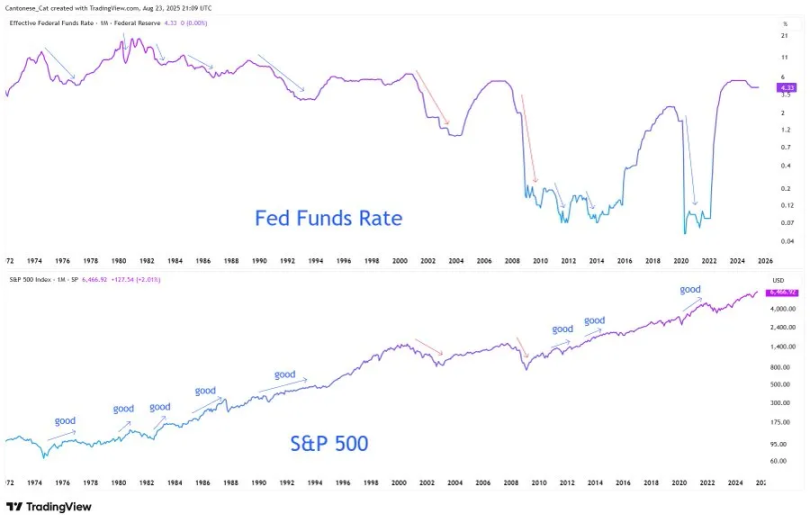Screen dimensions: 810x523
Task: Select the "good" label near year 1976
Action: pos(65,420)
